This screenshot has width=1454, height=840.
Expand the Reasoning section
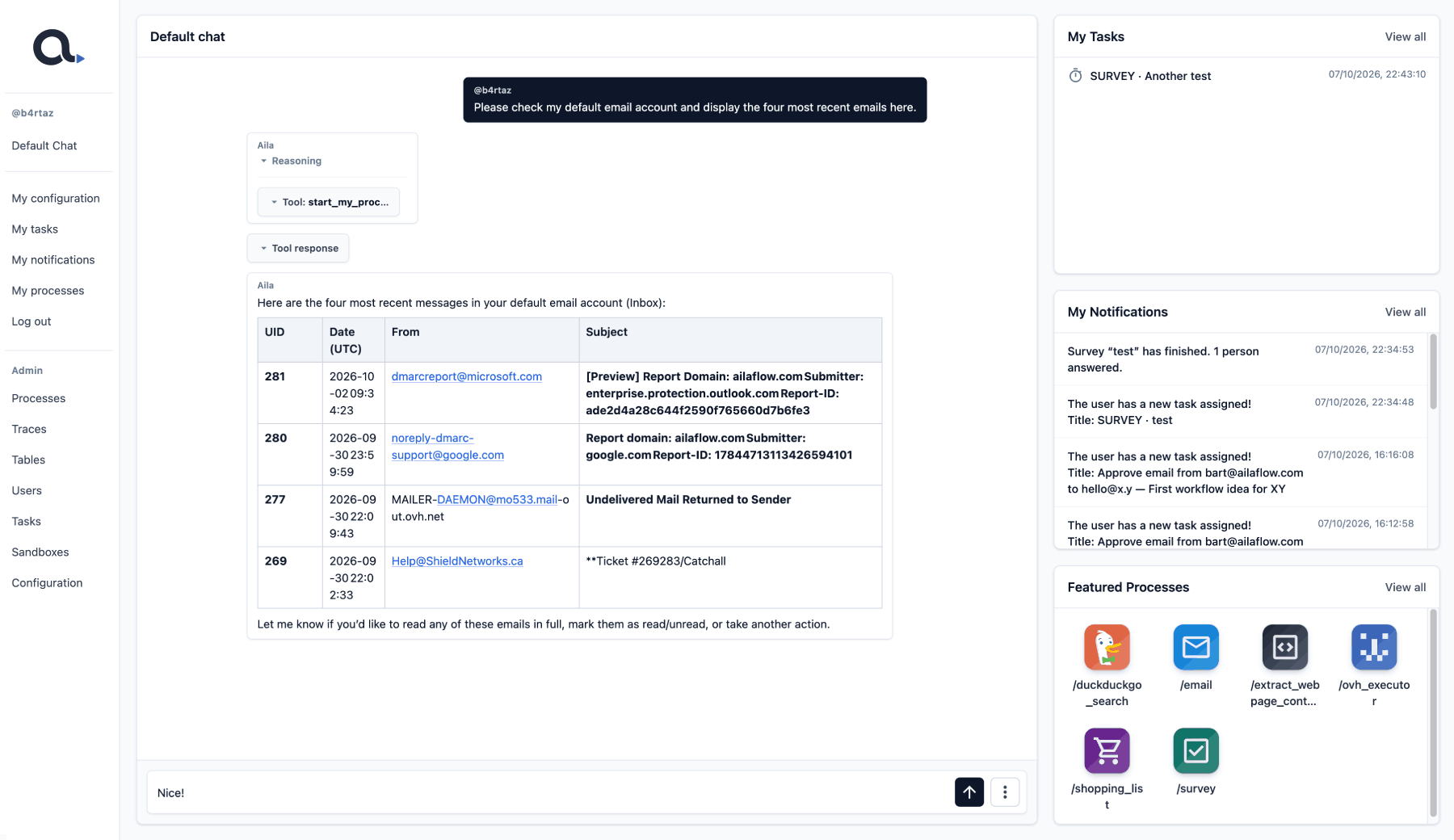tap(292, 161)
